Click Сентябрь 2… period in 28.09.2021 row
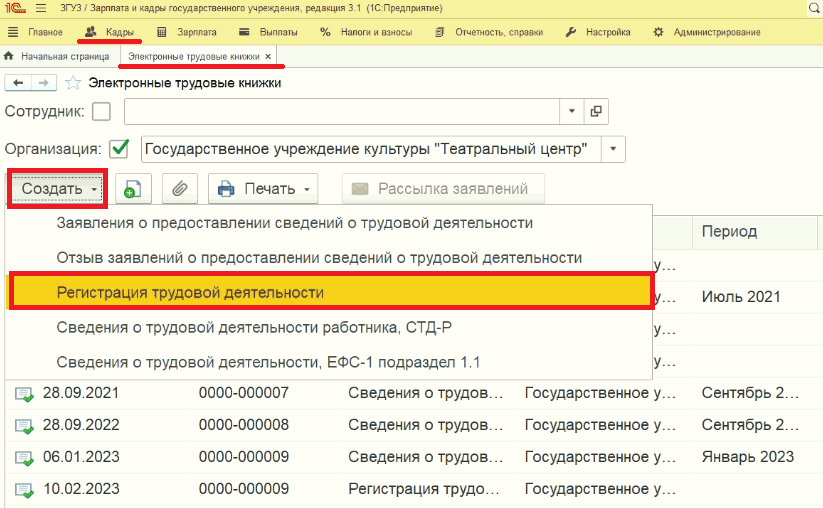Viewport: 823px width, 508px height. coord(751,393)
